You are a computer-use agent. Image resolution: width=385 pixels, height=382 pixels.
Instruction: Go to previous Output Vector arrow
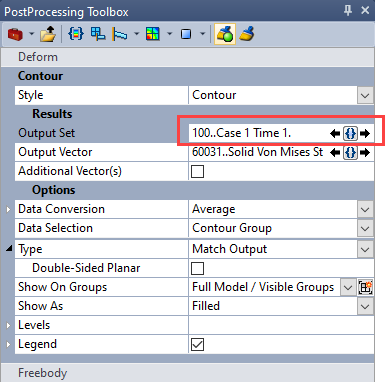click(335, 153)
